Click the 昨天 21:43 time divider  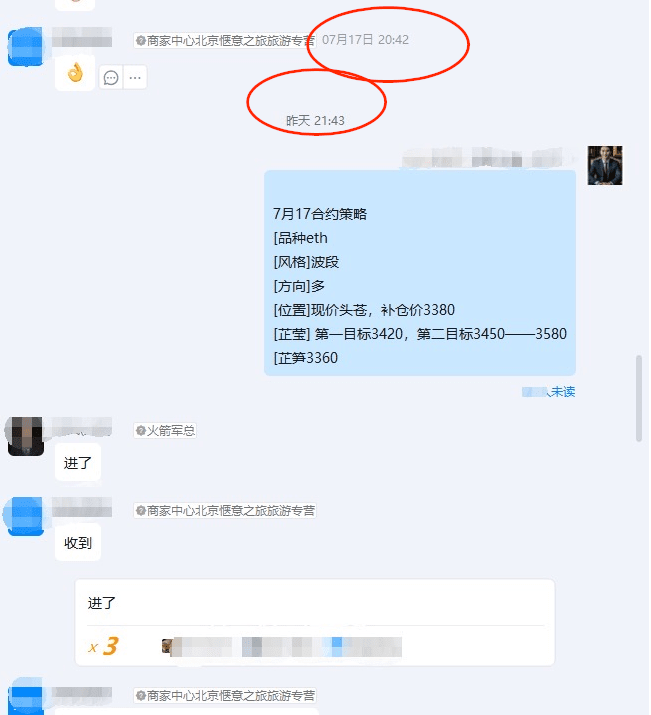pos(315,120)
